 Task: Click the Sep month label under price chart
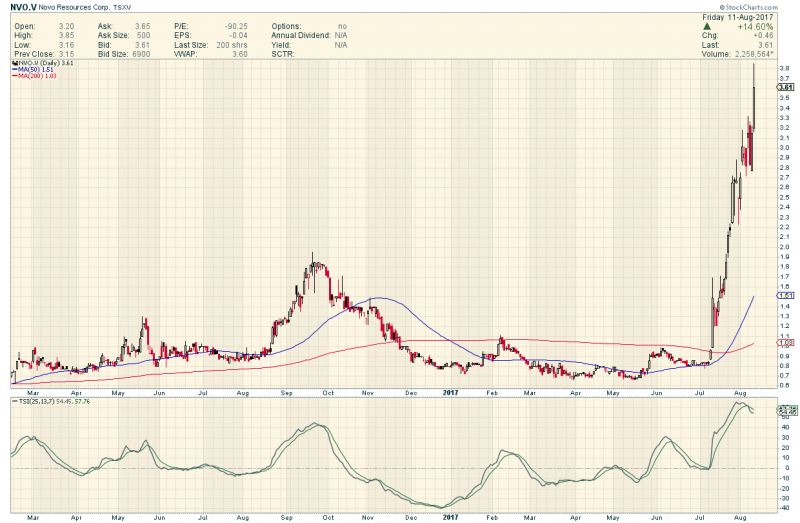pos(286,393)
